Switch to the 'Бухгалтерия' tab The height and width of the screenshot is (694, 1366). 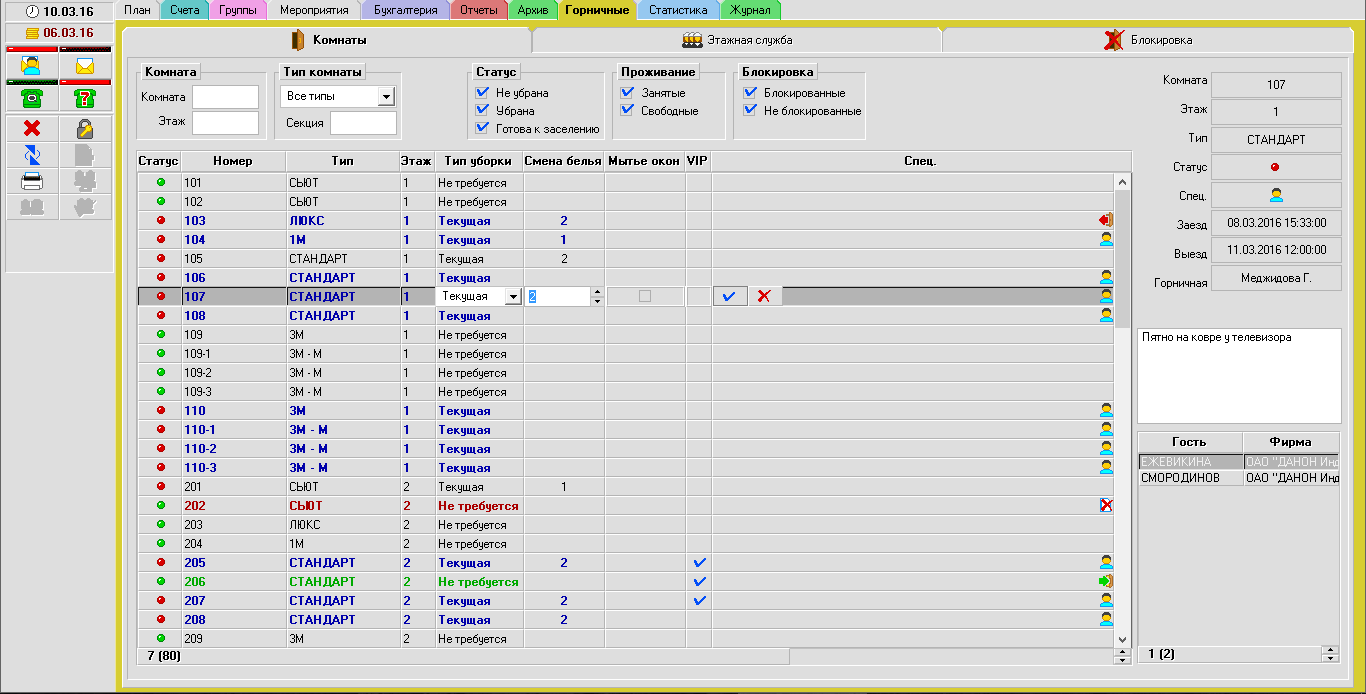coord(404,10)
